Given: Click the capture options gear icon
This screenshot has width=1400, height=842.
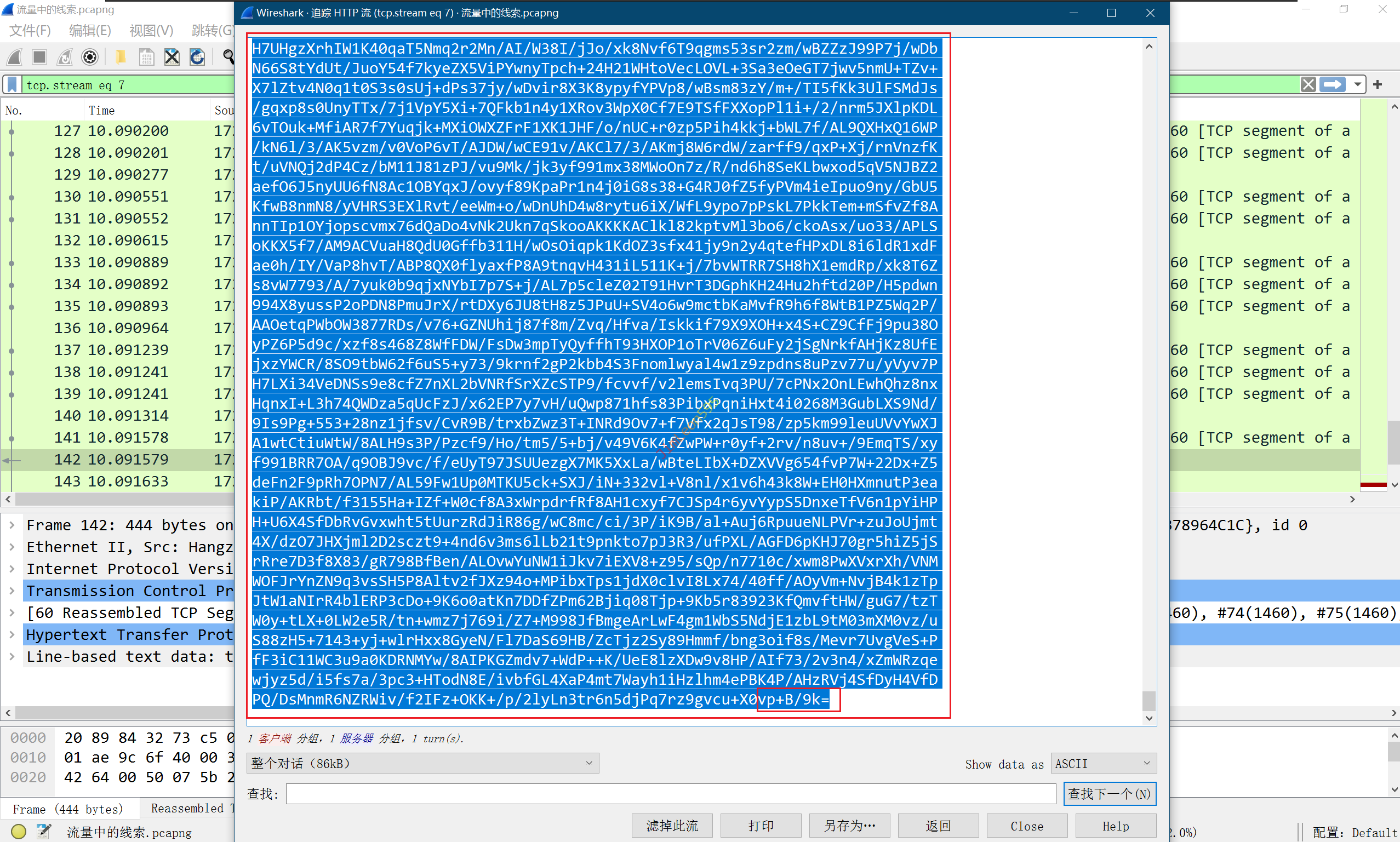Looking at the screenshot, I should (90, 57).
